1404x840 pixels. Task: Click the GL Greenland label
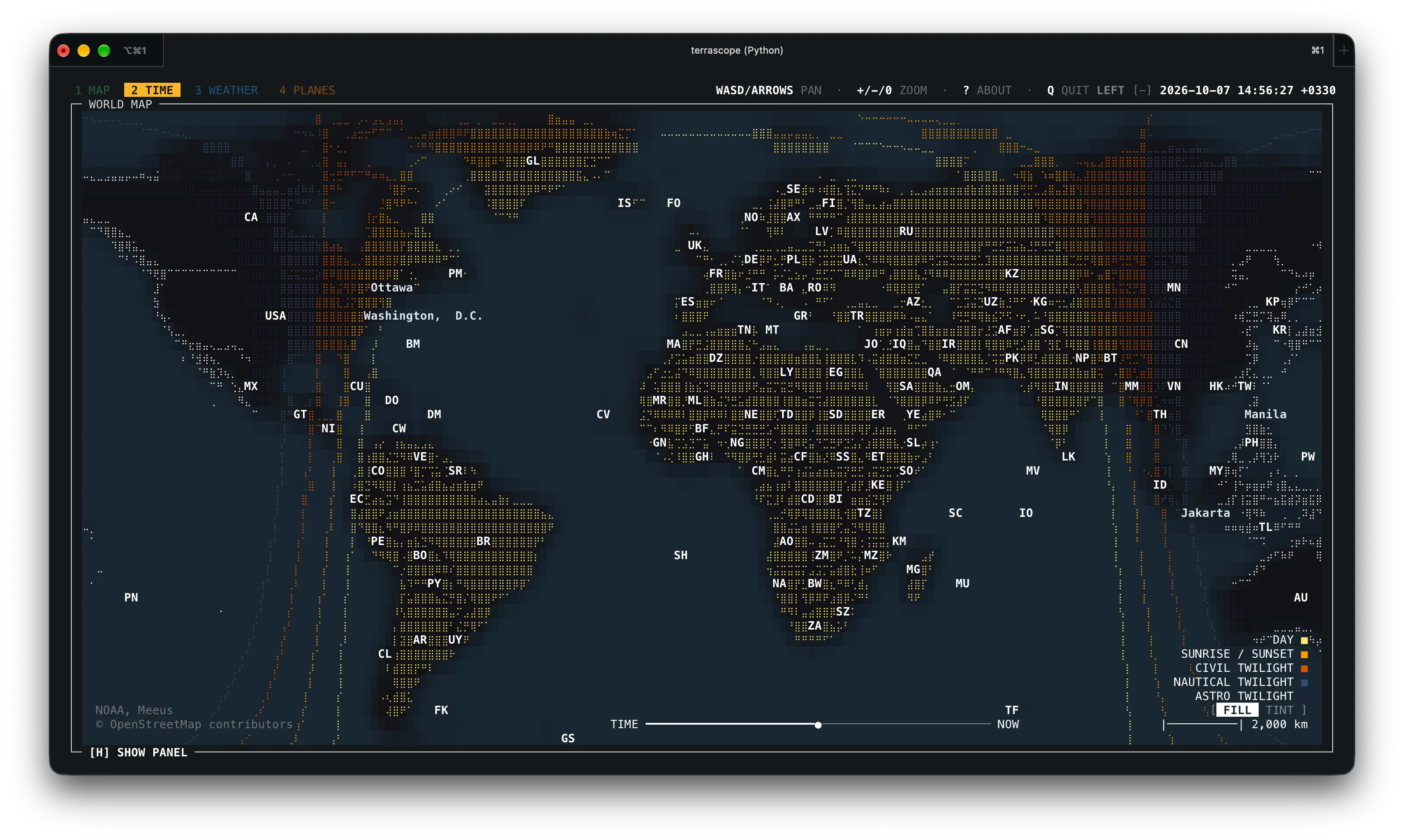click(533, 161)
